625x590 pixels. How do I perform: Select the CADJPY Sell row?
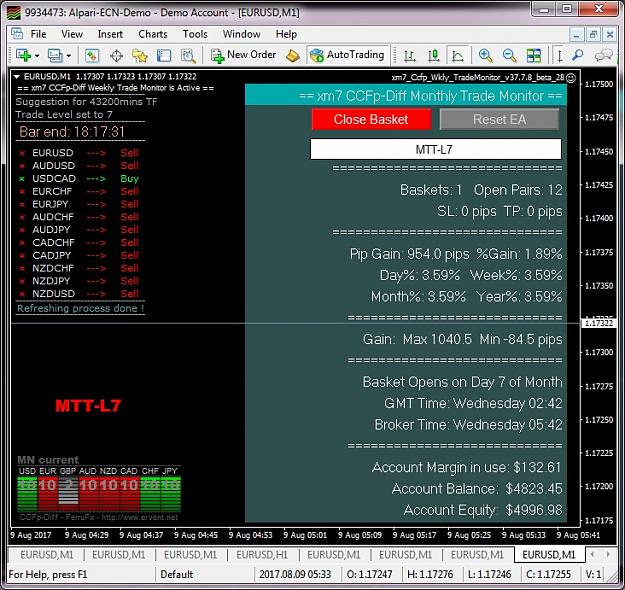79,255
